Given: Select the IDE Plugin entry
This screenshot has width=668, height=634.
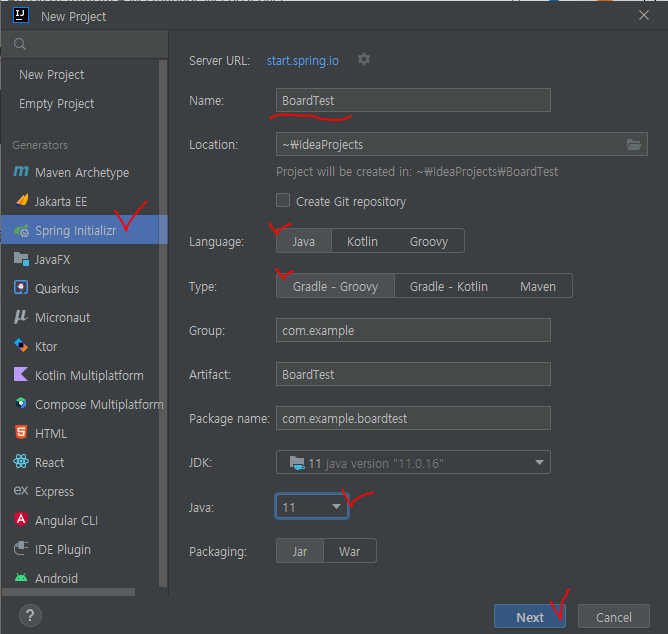Looking at the screenshot, I should pyautogui.click(x=80, y=549).
